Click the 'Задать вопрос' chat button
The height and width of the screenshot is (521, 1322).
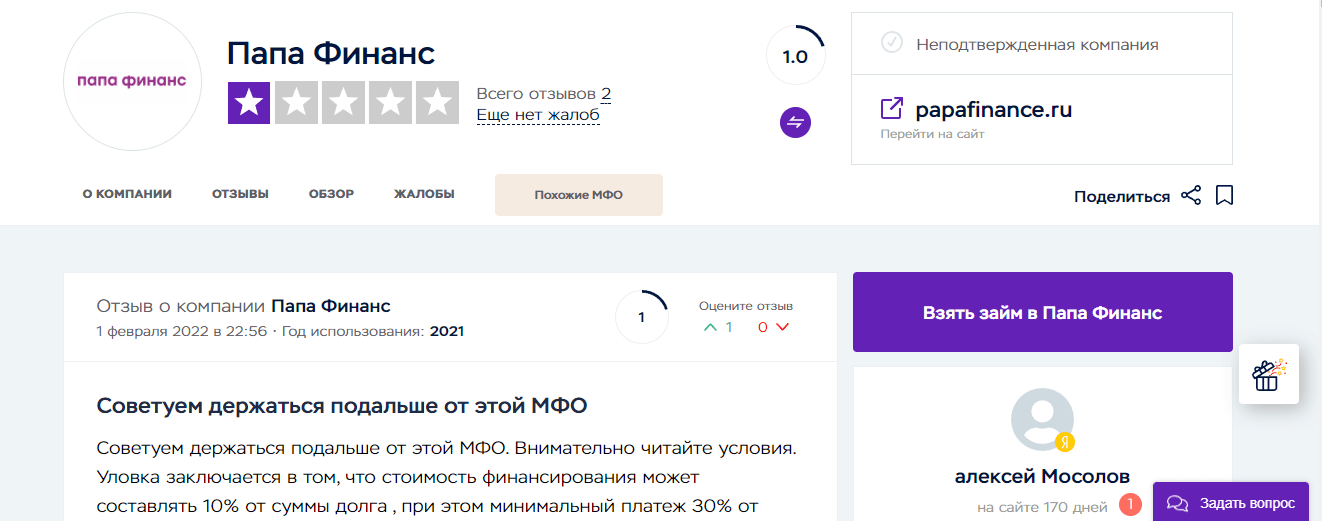tap(1231, 502)
